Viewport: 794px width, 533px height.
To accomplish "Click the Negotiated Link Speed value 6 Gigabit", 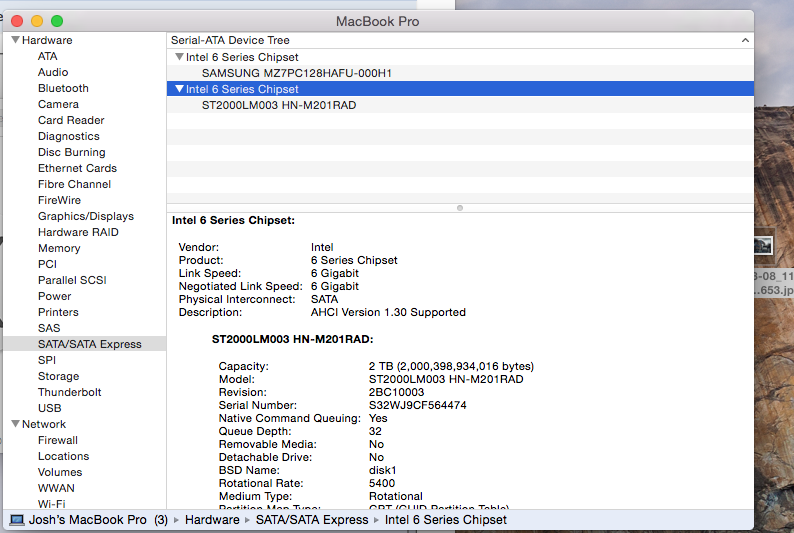I will click(335, 286).
